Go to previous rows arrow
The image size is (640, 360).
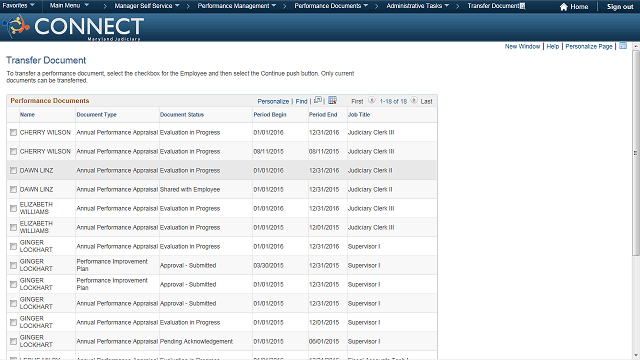tap(371, 100)
